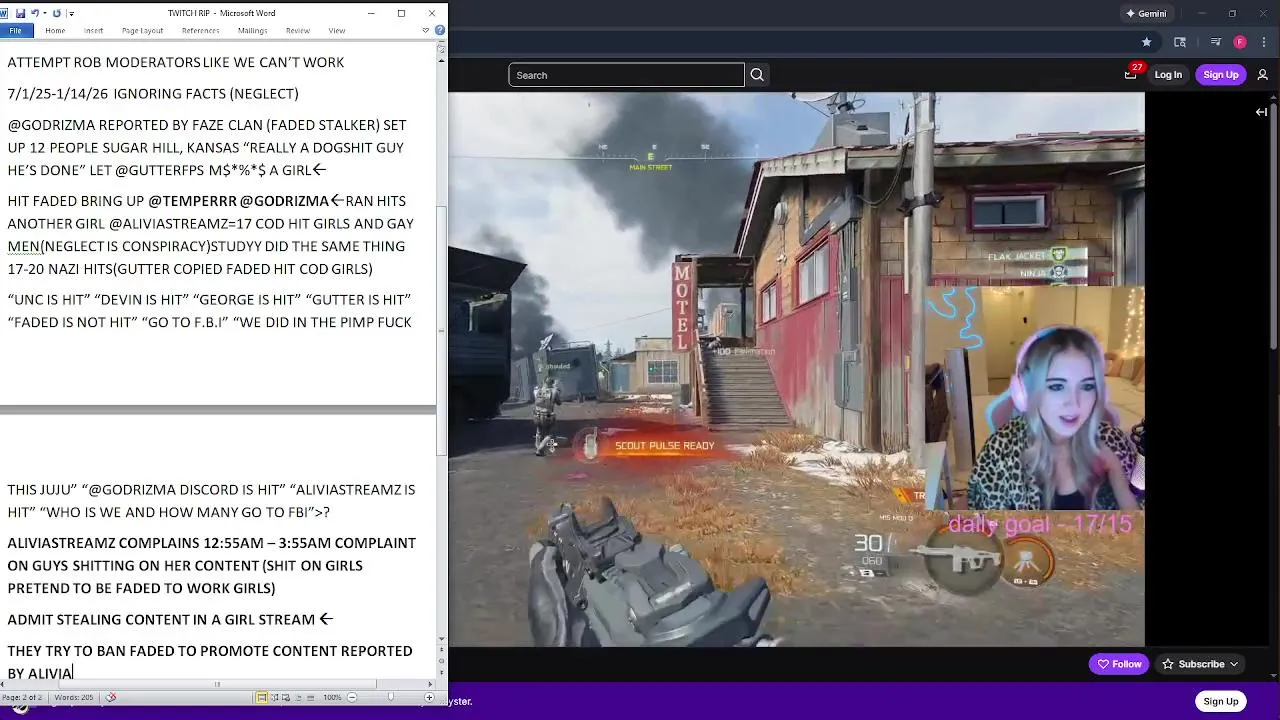Open Customize Quick Access Toolbar dropdown
The image size is (1280, 720).
(72, 14)
